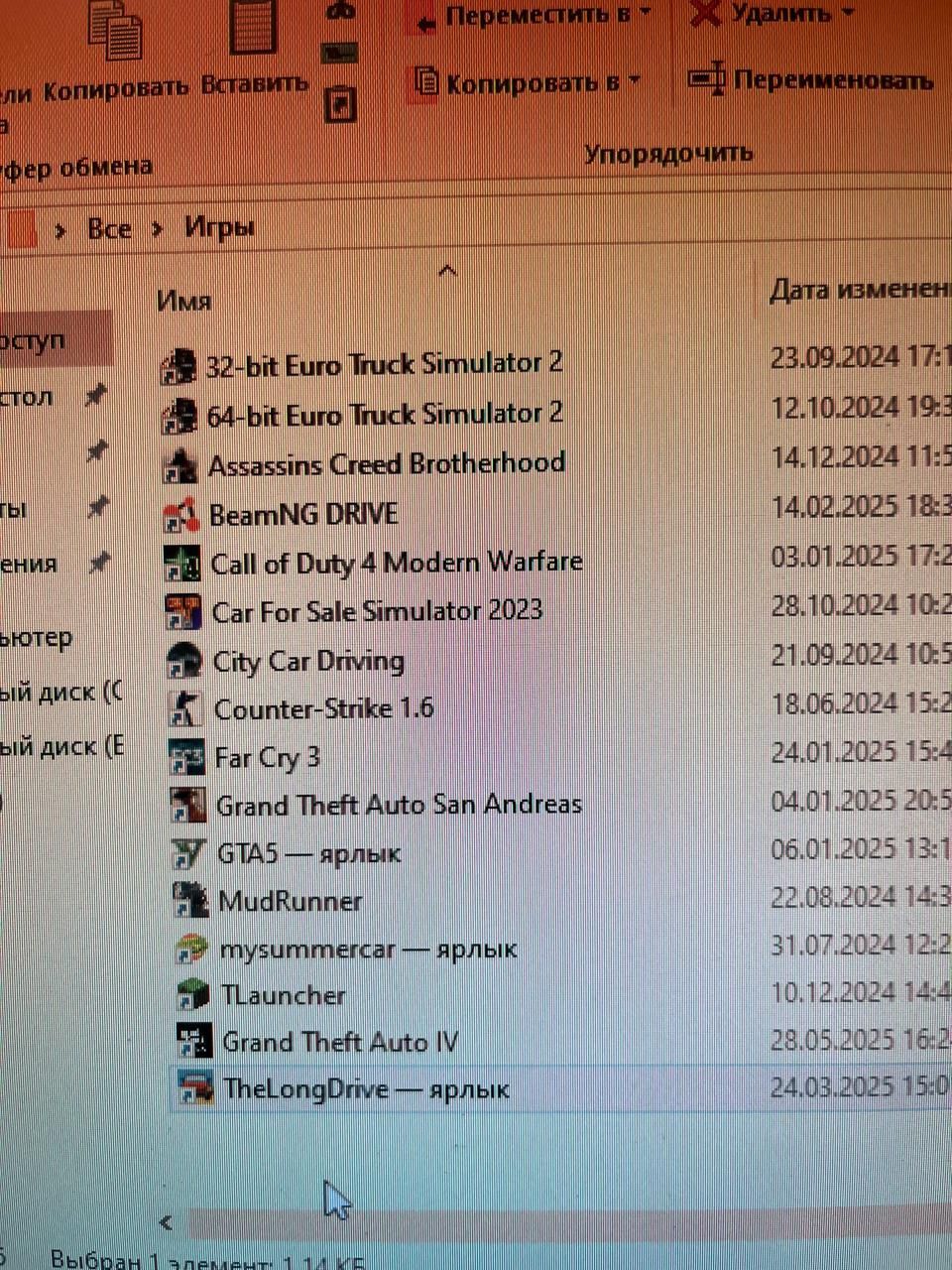Sort by the Имя column header
952x1270 pixels.
[184, 301]
